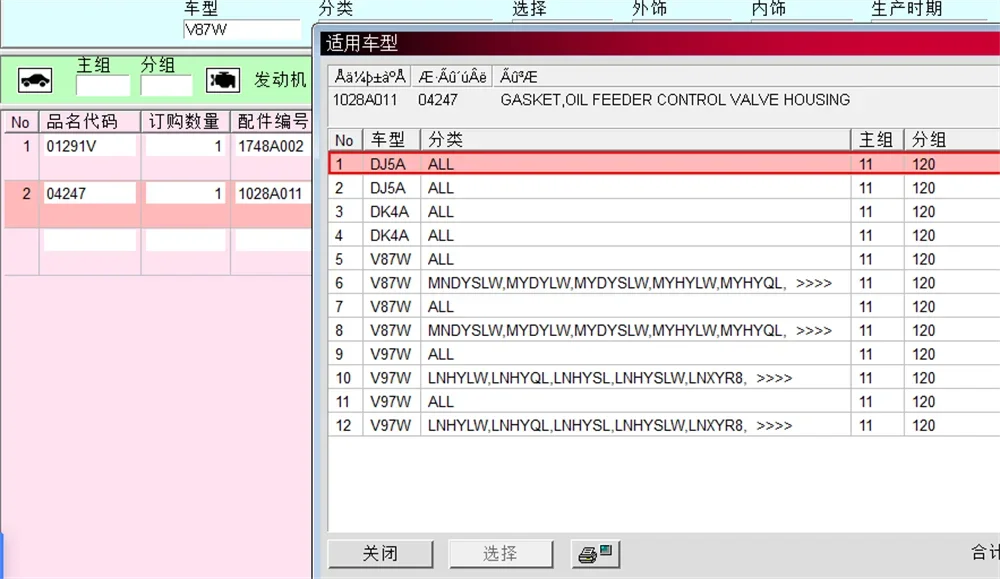Image resolution: width=1000 pixels, height=579 pixels.
Task: Click part number 1028A011 in dialog header
Action: coord(365,99)
